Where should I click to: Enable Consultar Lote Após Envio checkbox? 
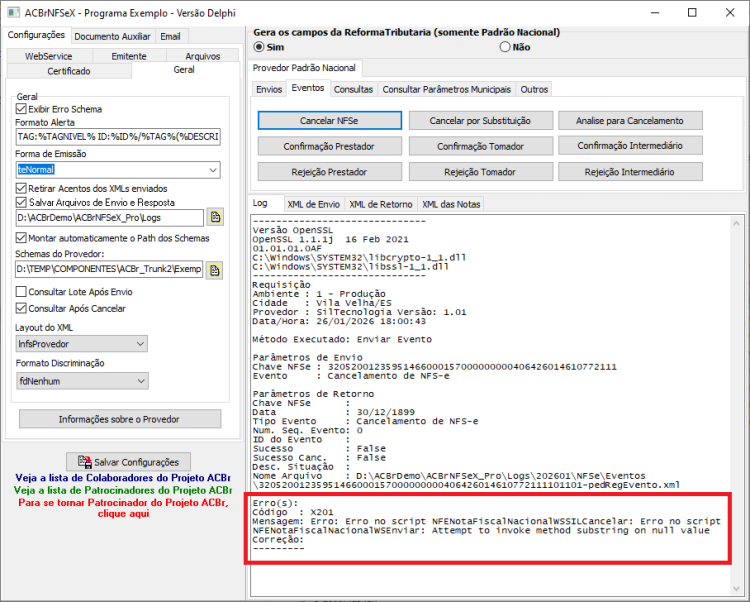[21, 292]
